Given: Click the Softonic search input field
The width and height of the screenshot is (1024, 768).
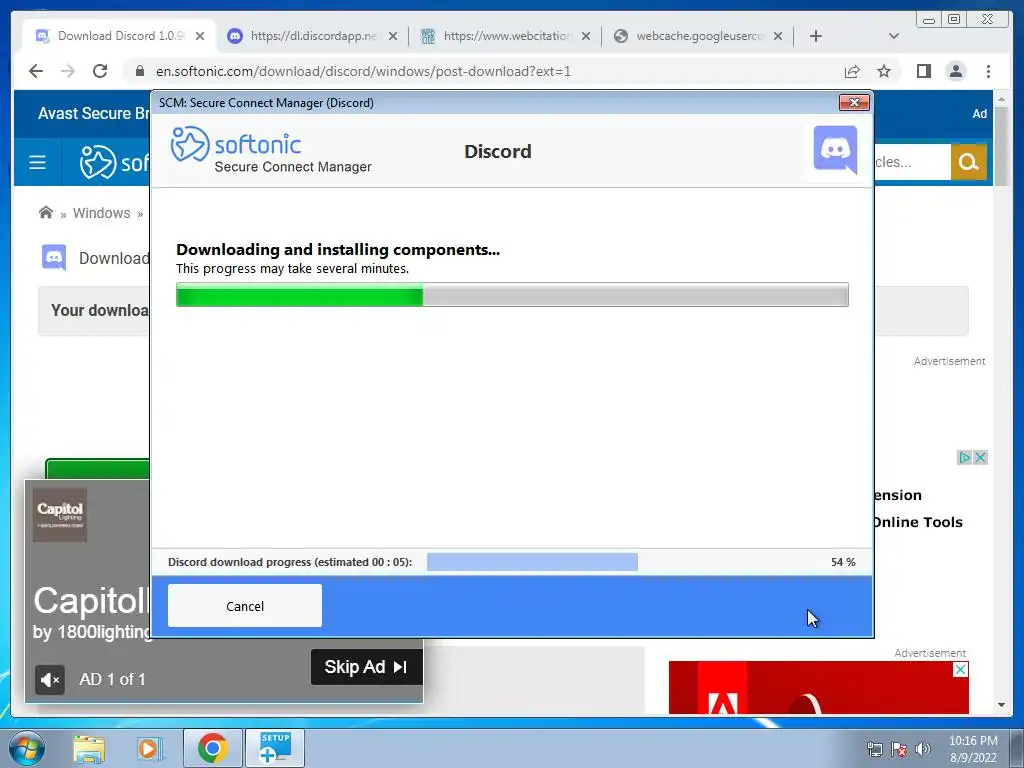Looking at the screenshot, I should click(912, 162).
